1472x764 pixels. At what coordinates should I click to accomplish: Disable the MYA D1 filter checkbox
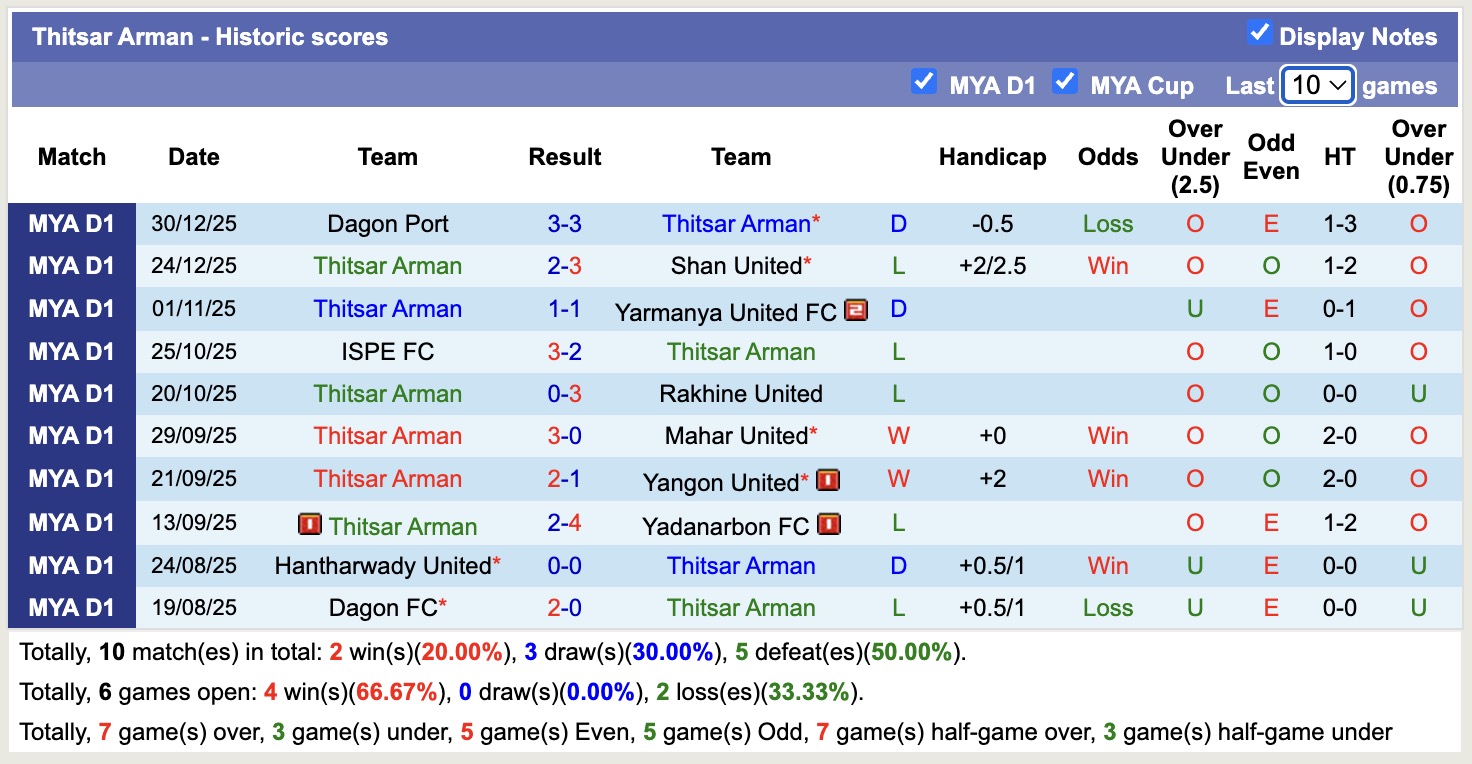coord(924,80)
